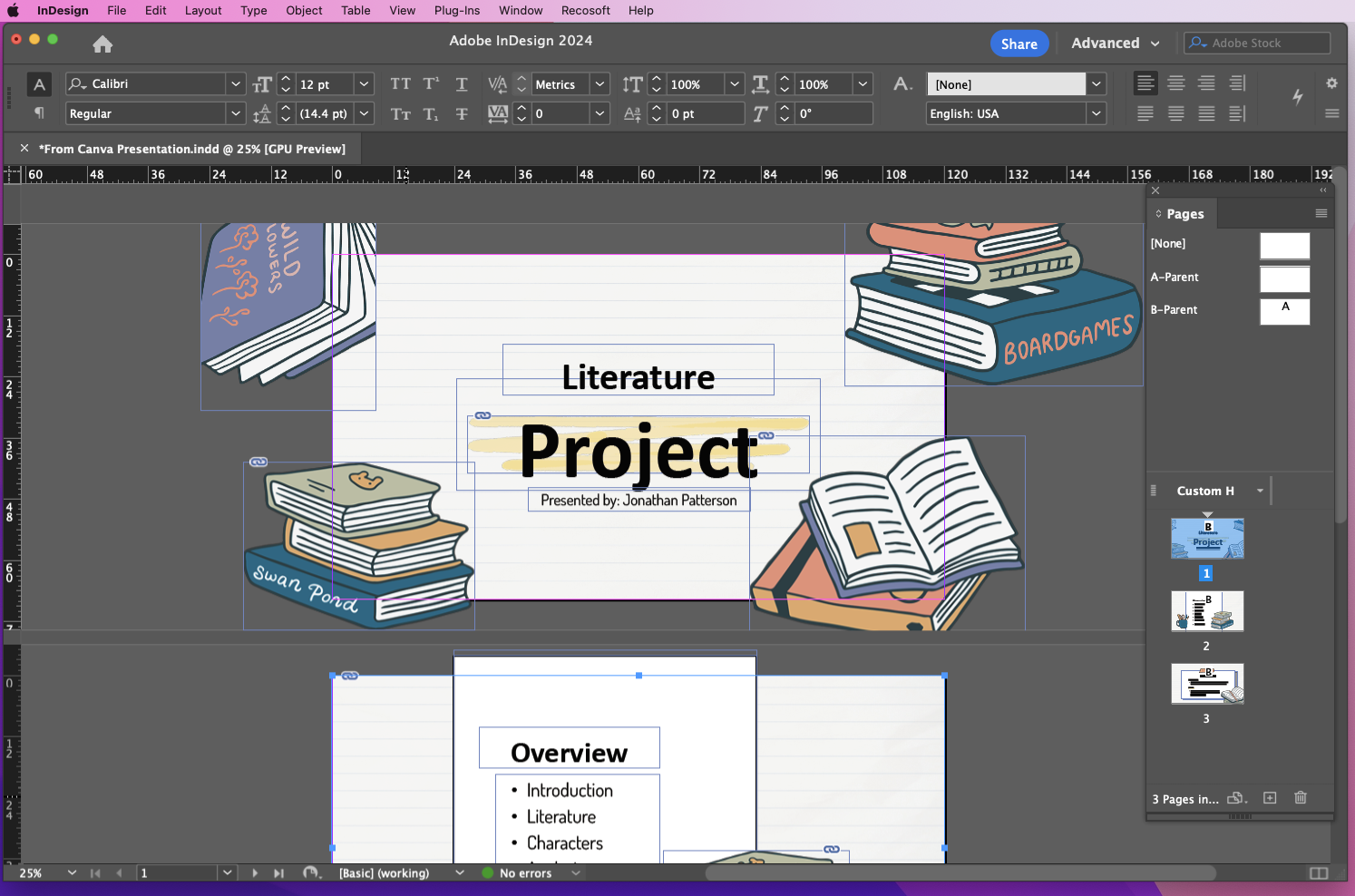This screenshot has width=1355, height=896.
Task: Open the Type menu
Action: point(253,10)
